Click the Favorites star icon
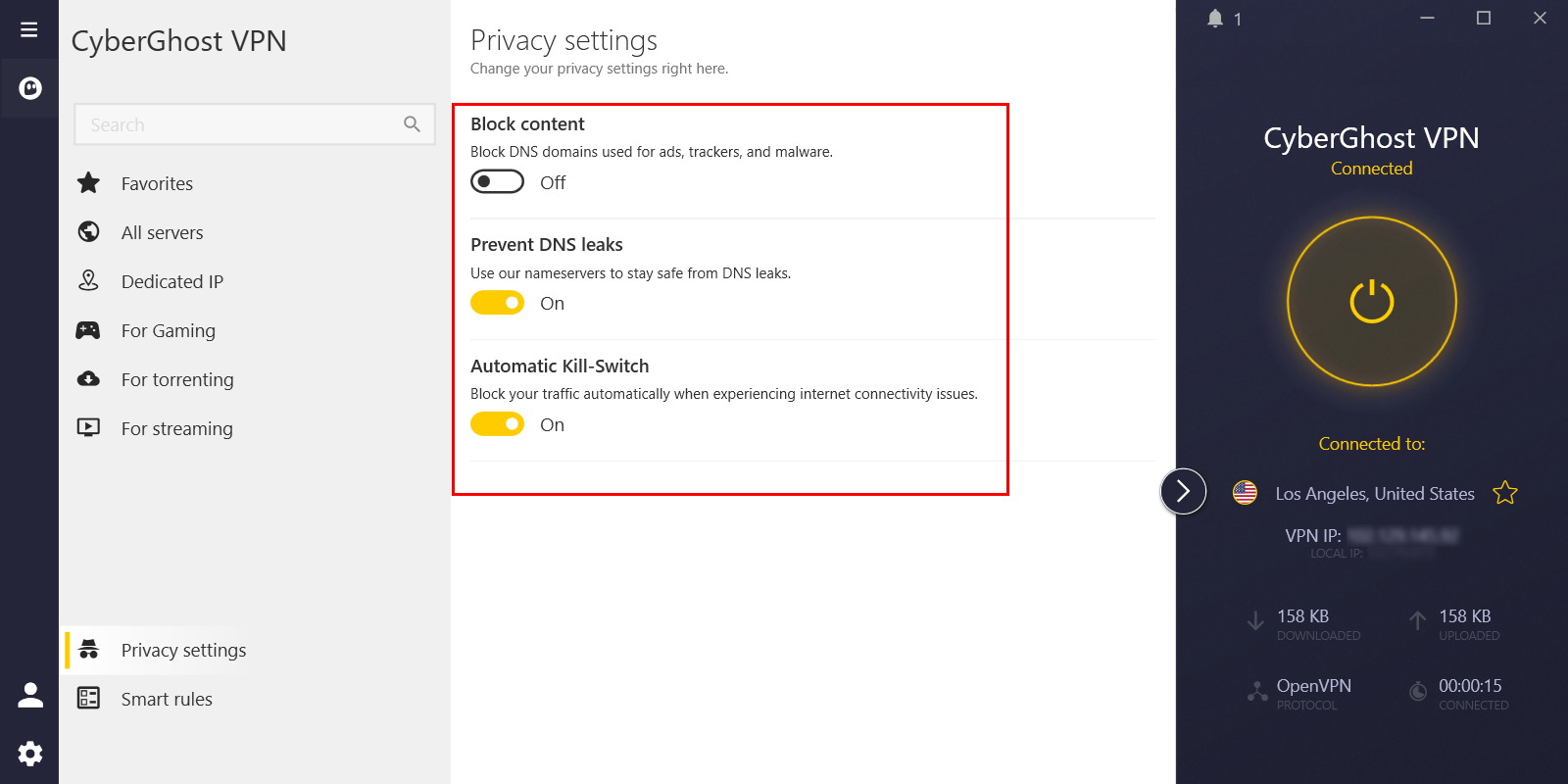The height and width of the screenshot is (784, 1568). 89,182
